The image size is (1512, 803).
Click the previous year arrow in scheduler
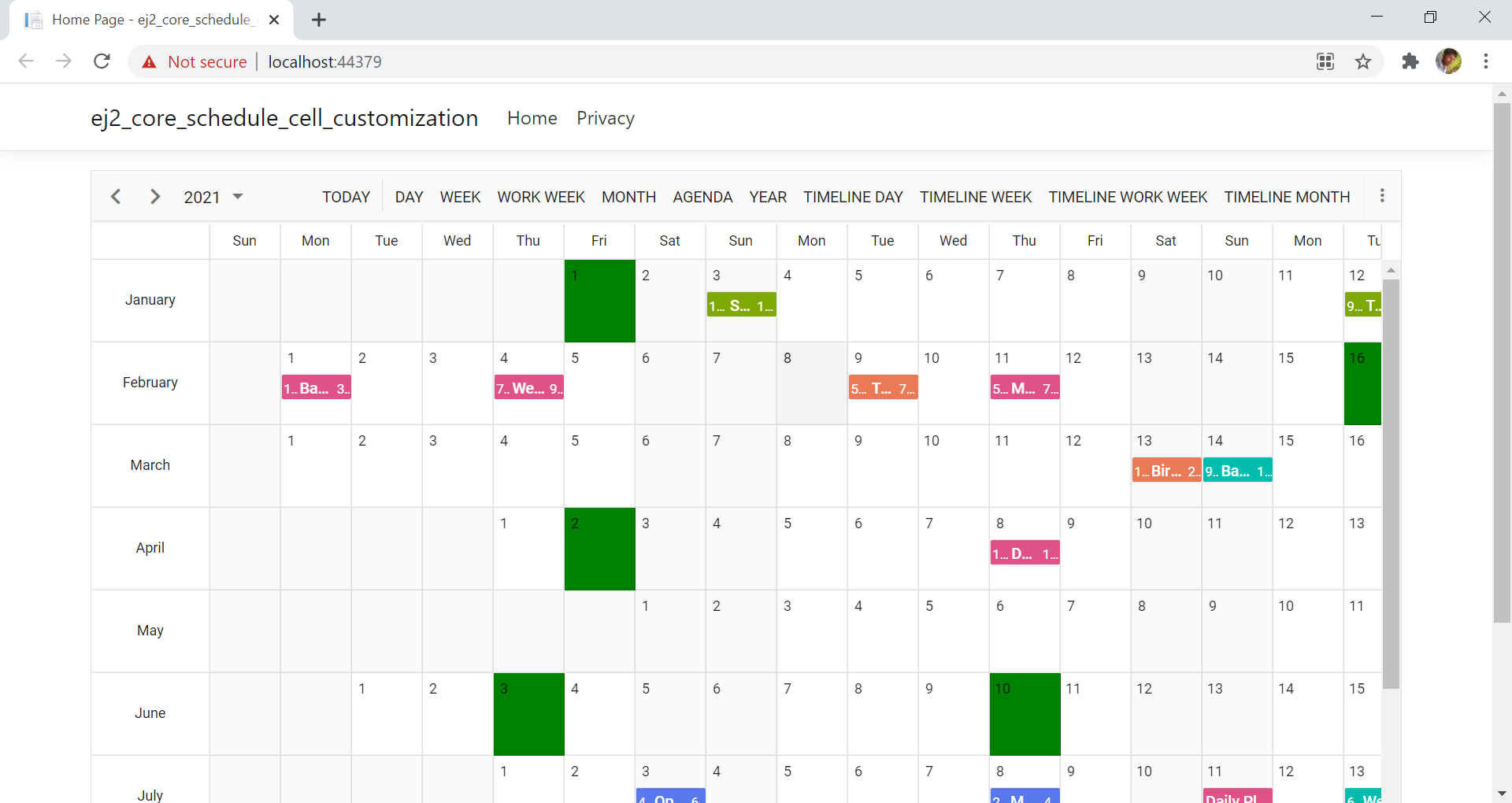click(116, 197)
